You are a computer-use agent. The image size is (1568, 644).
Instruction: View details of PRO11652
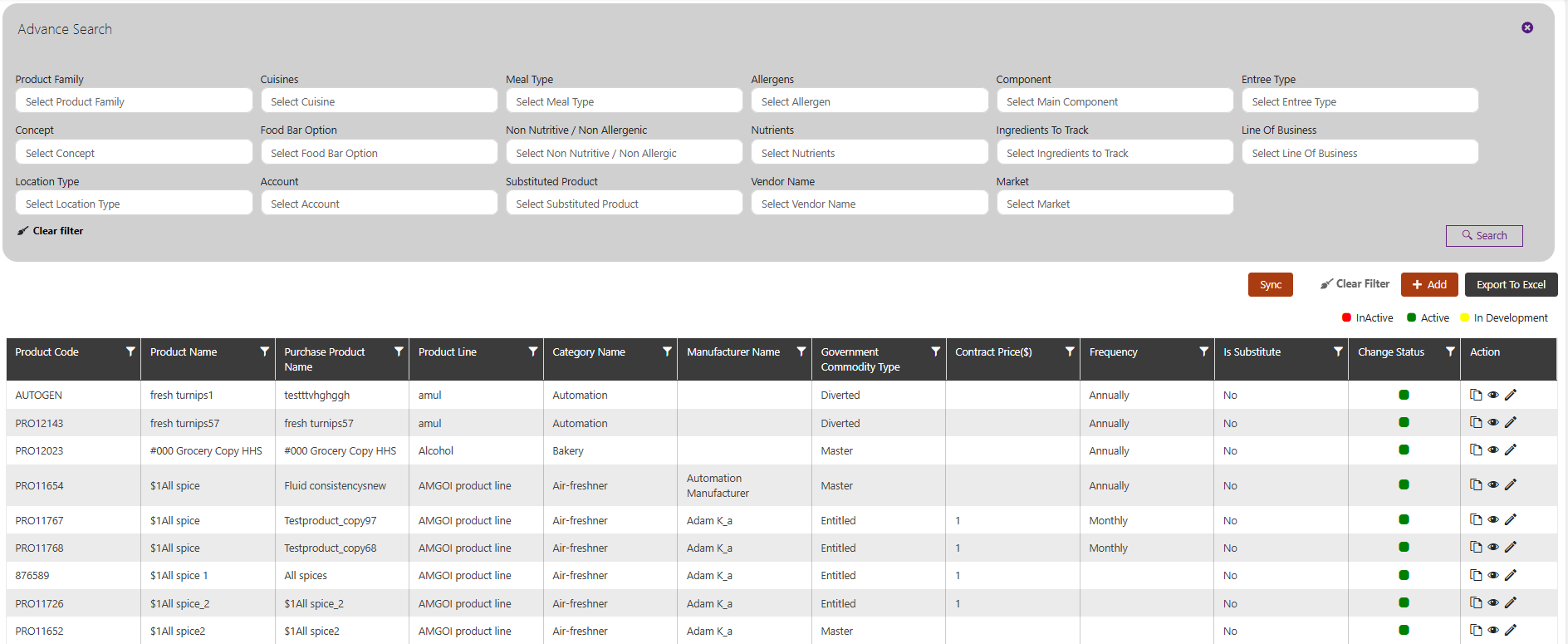click(x=1493, y=630)
